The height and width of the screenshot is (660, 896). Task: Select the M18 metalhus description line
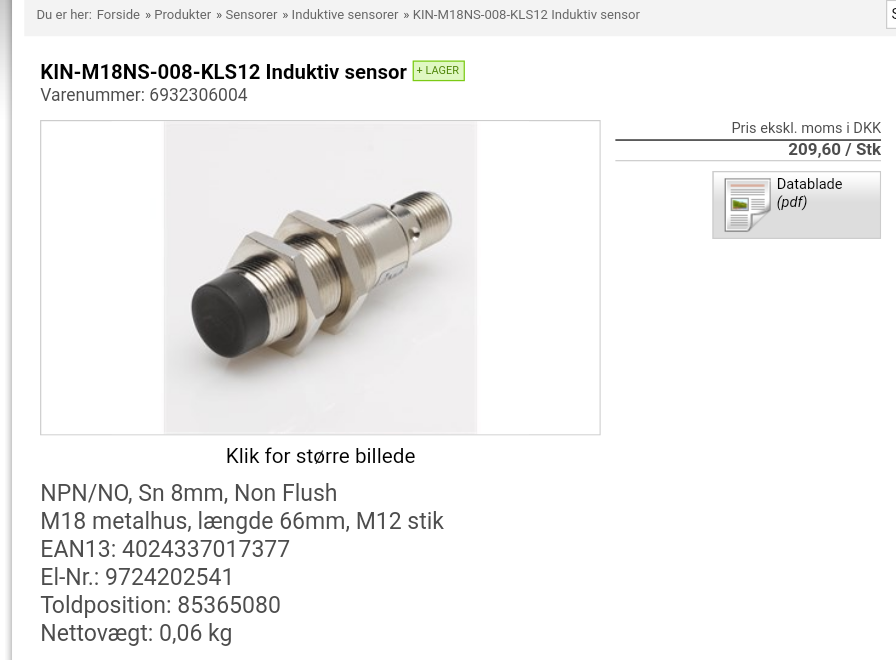tap(242, 521)
